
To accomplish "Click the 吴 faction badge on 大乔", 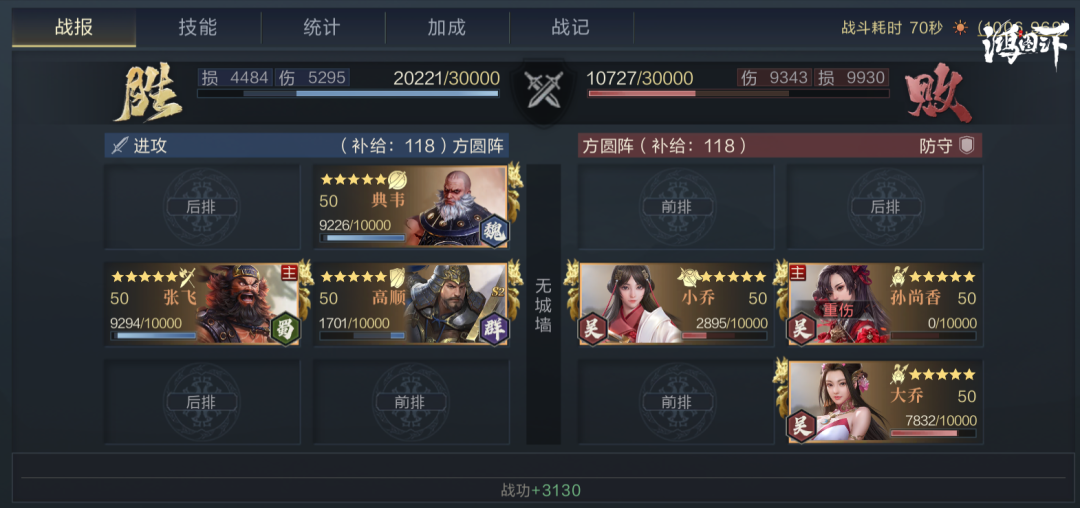I will coord(802,426).
